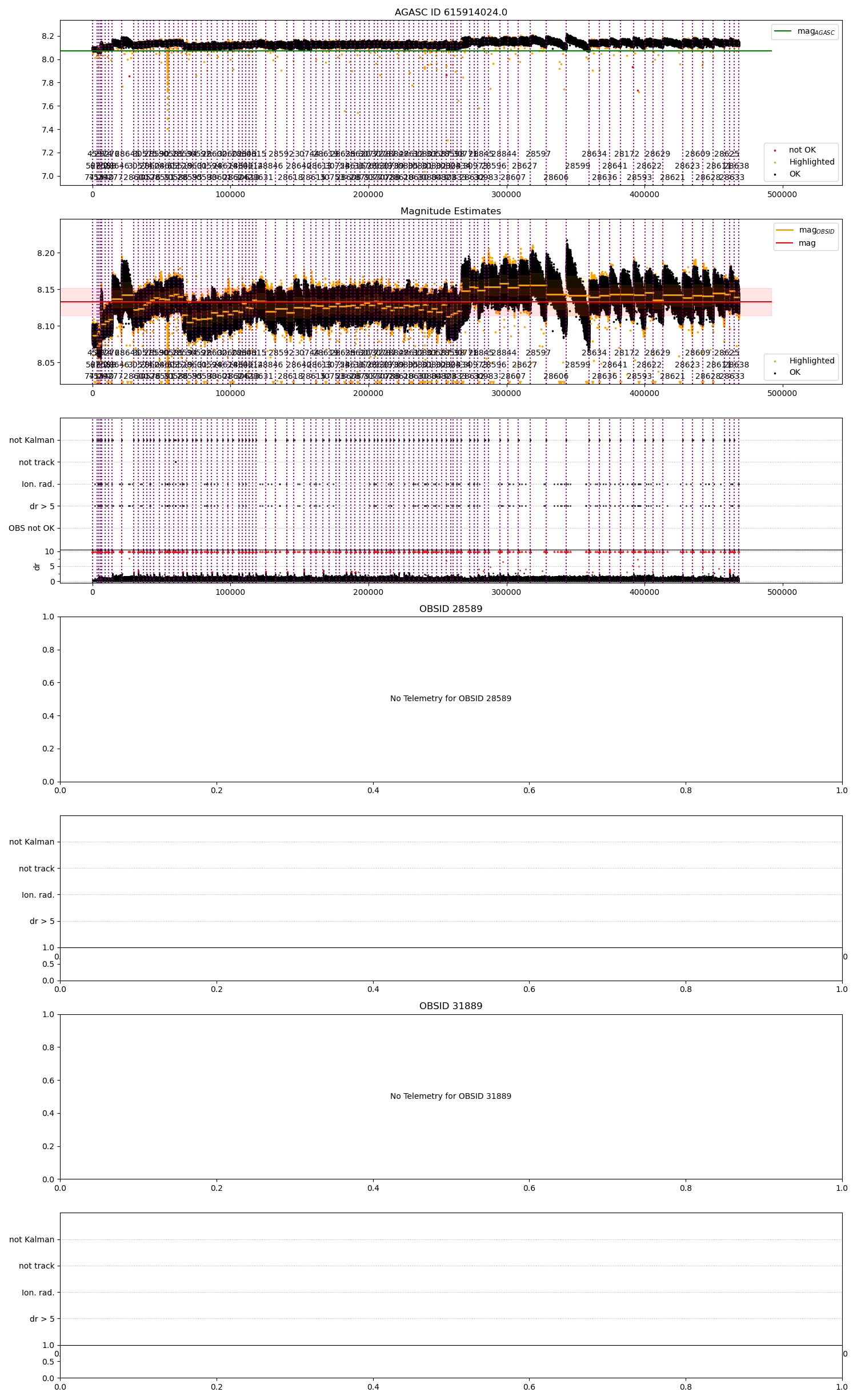The width and height of the screenshot is (857, 1400).
Task: Click obsid label 28627 in Magnitude Estimates plot
Action: tap(524, 365)
